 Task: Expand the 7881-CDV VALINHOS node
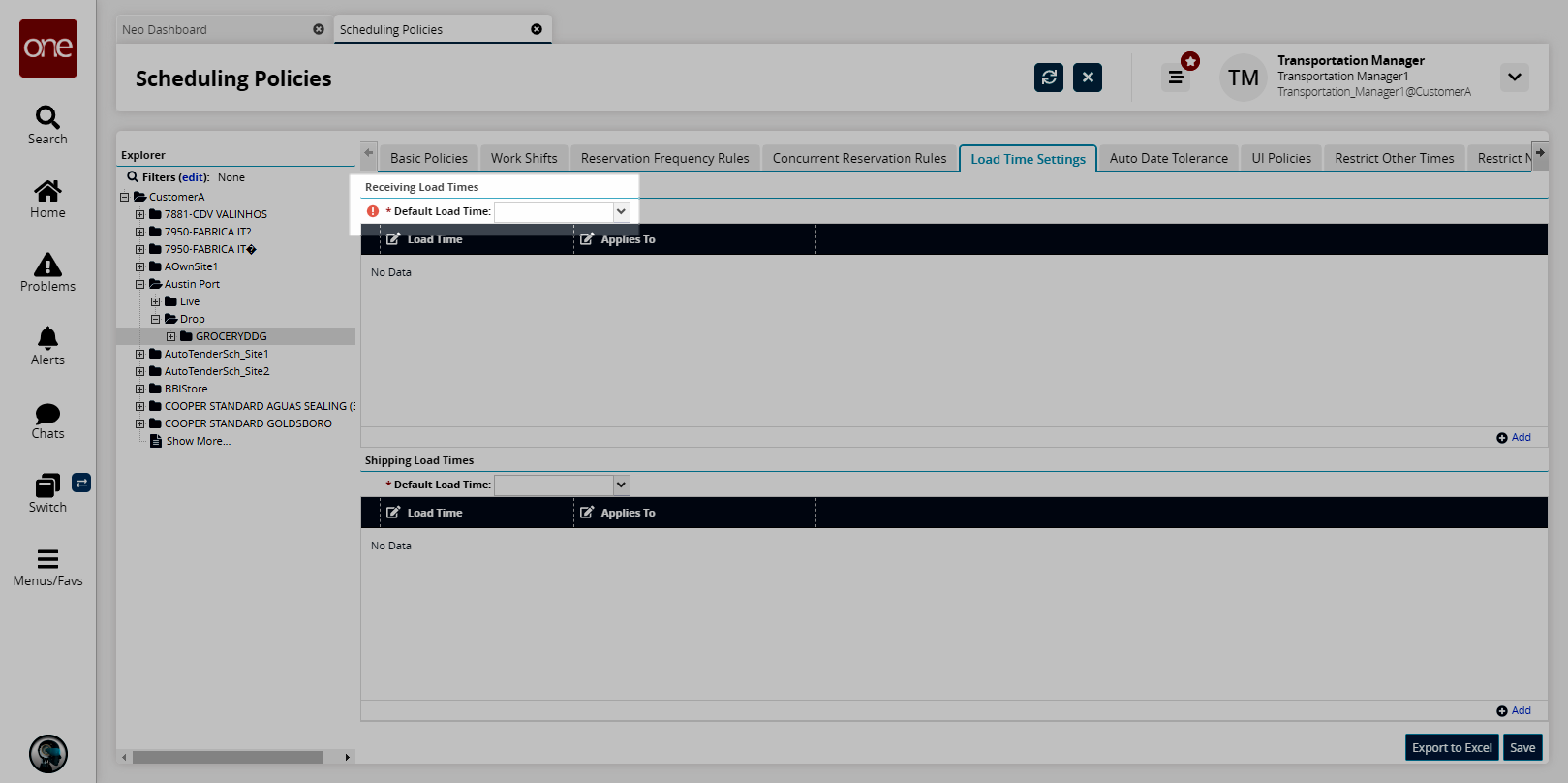[139, 214]
